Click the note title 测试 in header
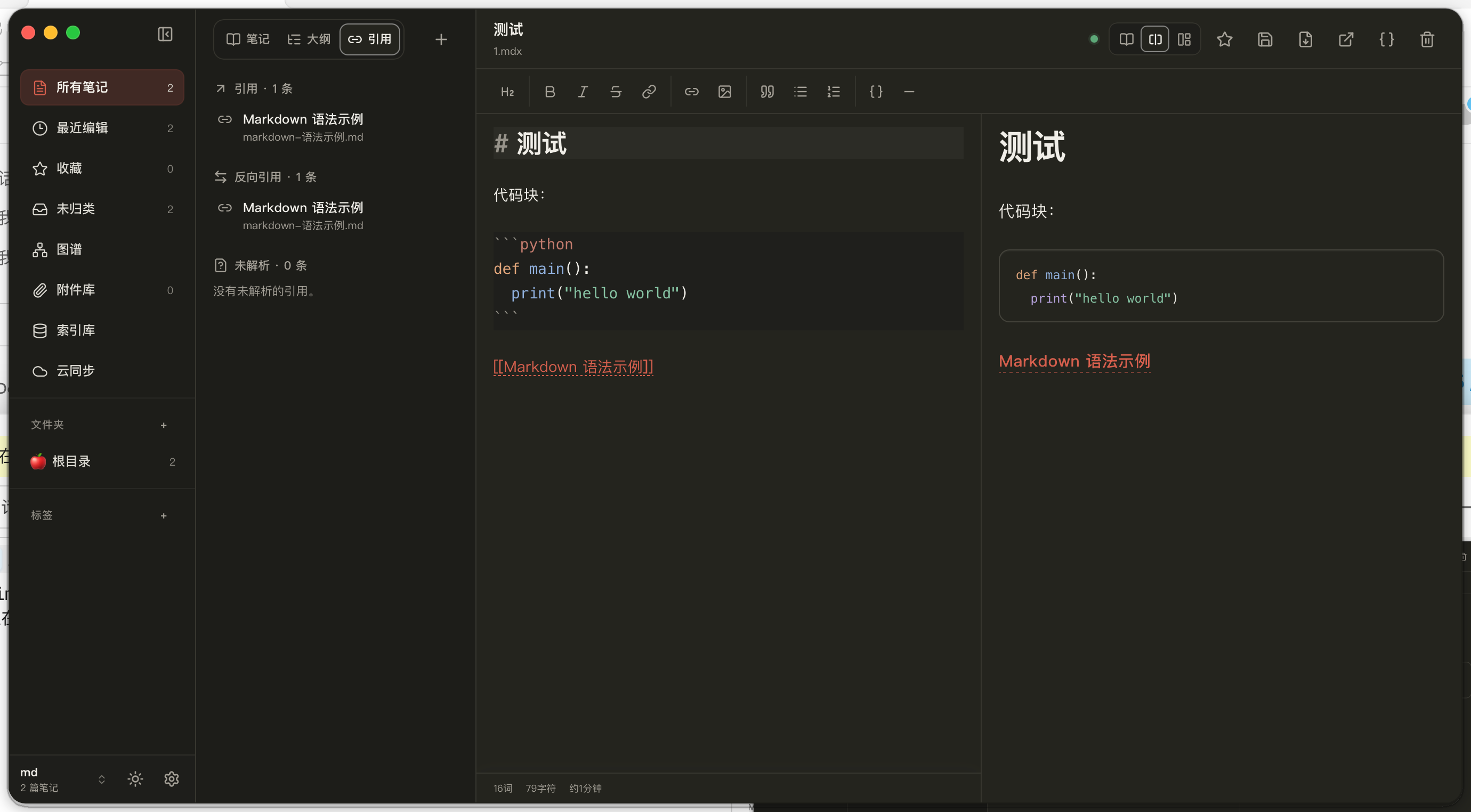 coord(508,30)
